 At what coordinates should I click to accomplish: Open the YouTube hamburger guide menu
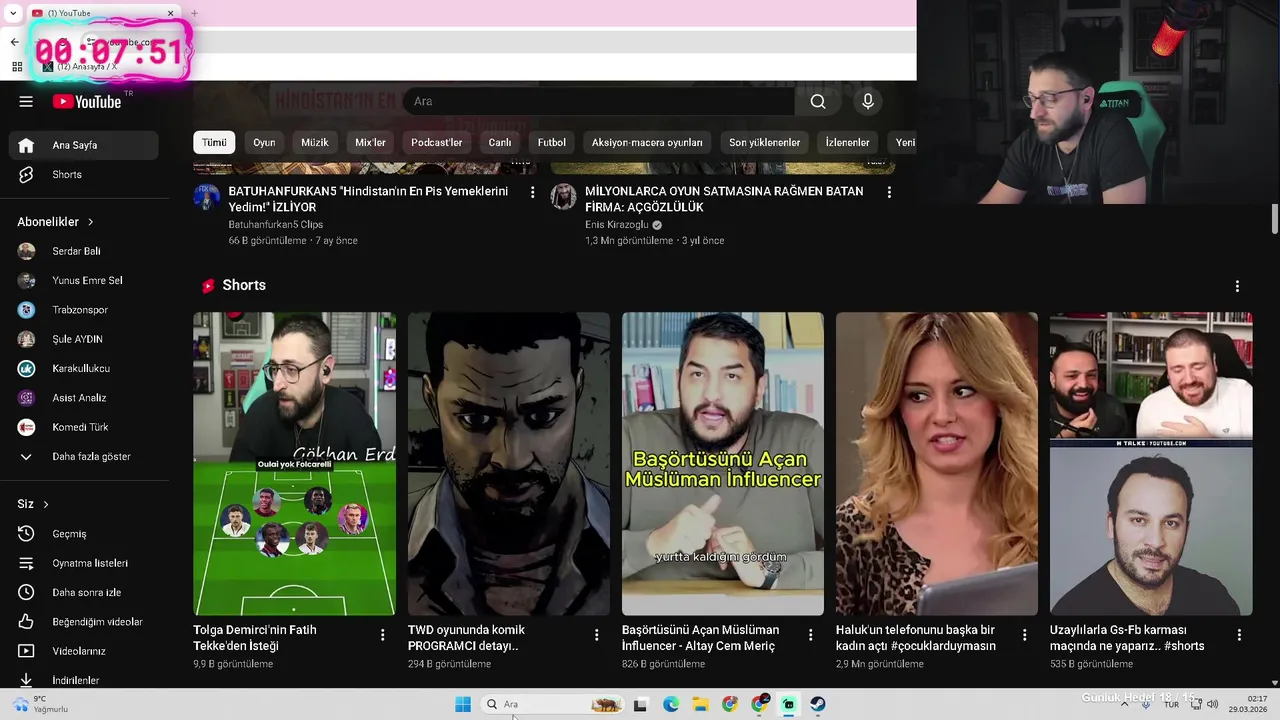pyautogui.click(x=26, y=101)
